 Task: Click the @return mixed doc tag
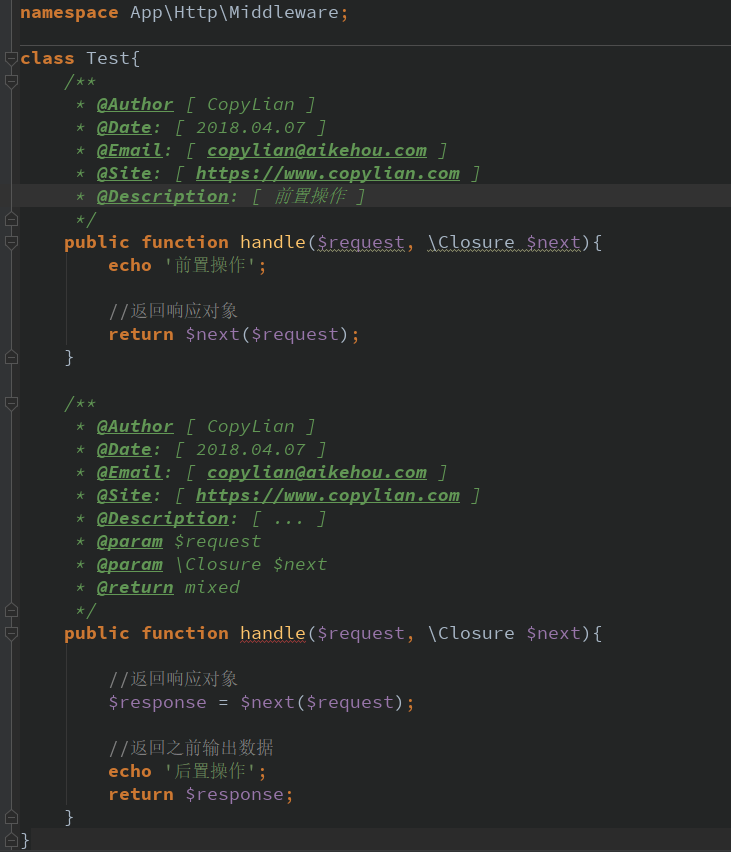[x=168, y=587]
